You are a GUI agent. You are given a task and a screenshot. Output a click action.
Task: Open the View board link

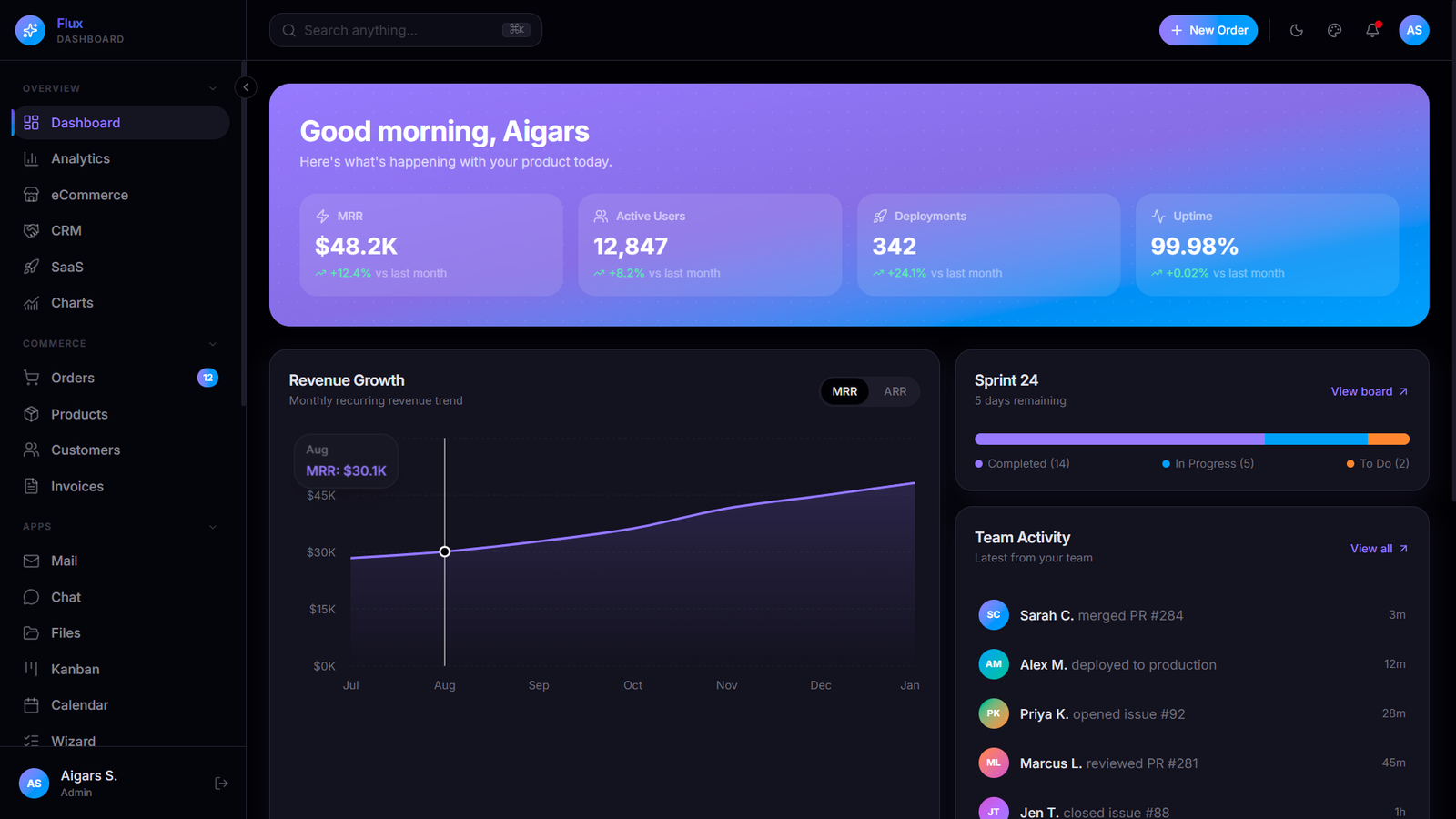coord(1370,391)
